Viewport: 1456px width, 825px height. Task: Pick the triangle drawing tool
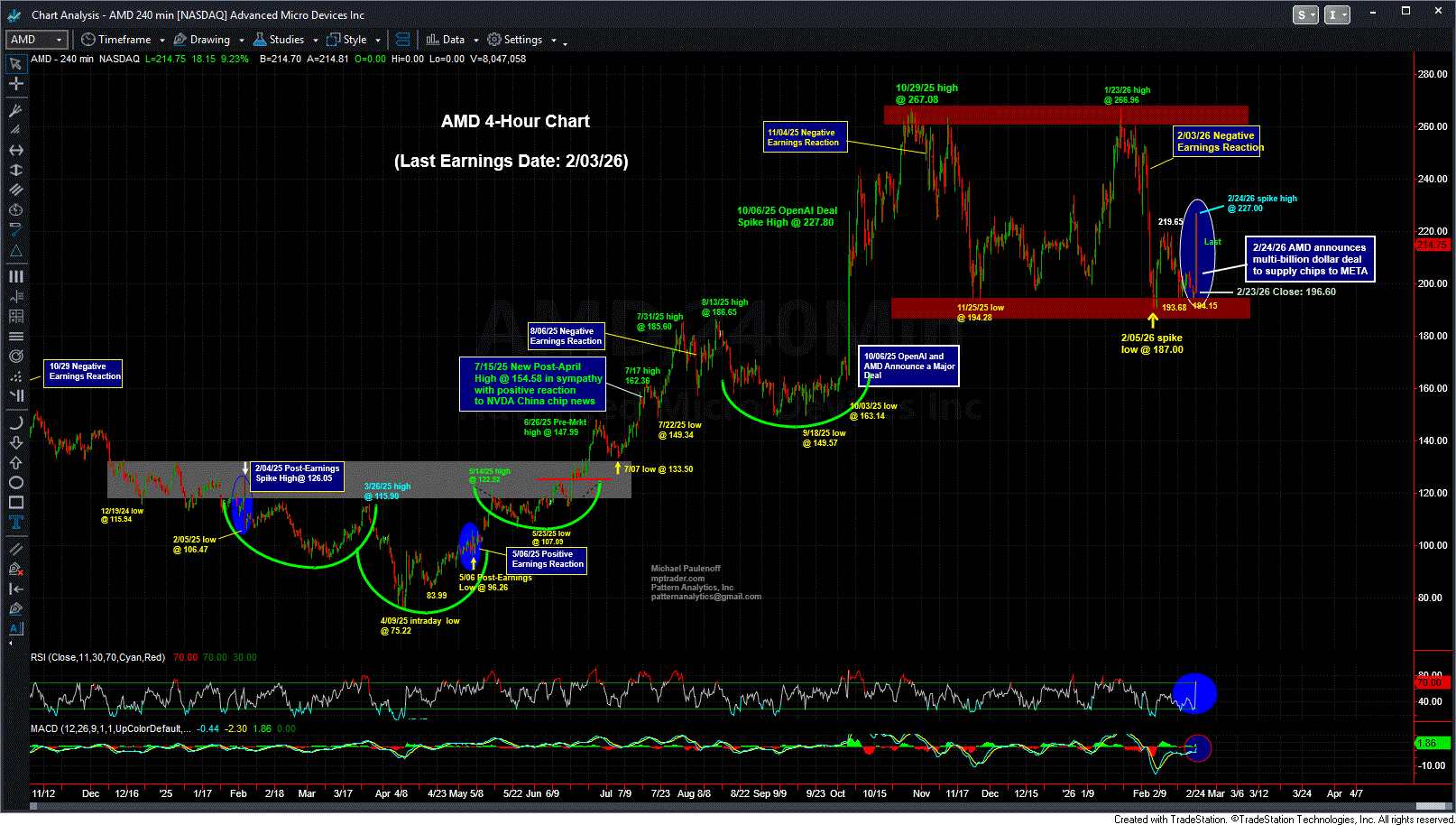(15, 250)
